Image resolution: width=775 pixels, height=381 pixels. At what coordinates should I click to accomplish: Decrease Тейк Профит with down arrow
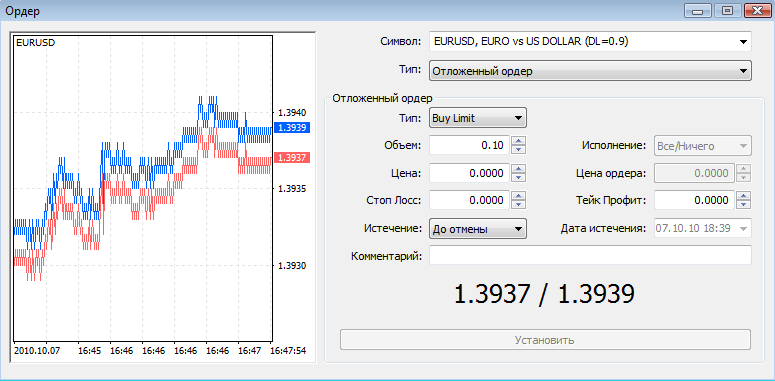click(743, 205)
